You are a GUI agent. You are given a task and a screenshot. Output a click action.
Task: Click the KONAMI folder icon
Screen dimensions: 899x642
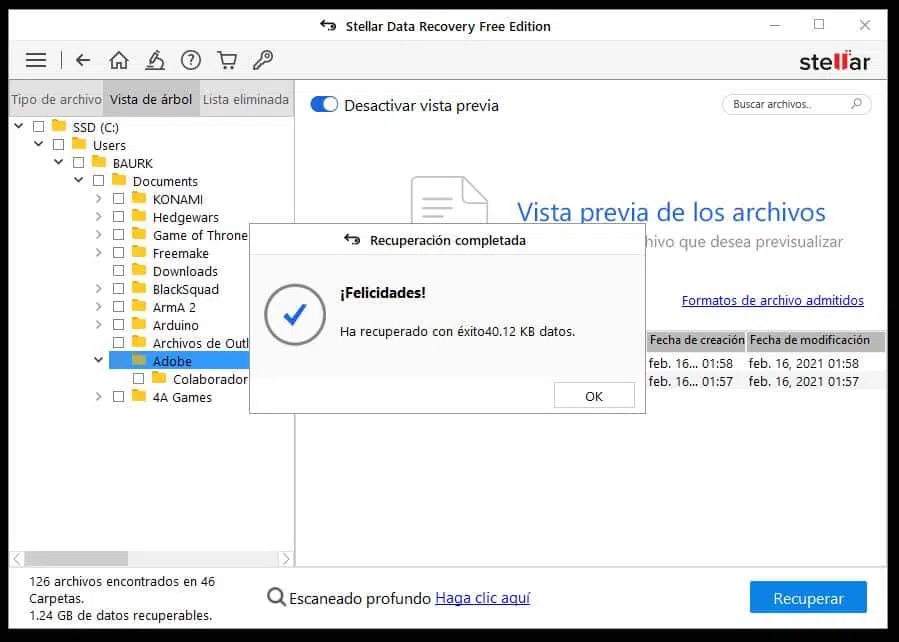coord(139,198)
